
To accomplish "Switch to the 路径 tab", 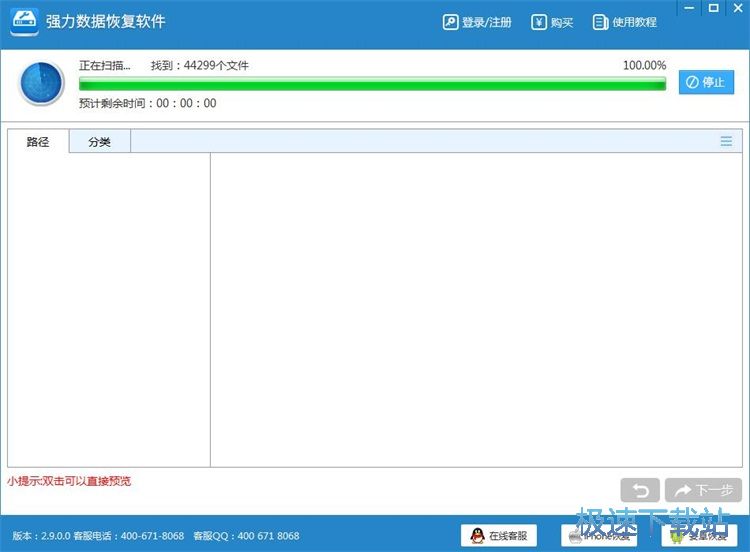I will (x=38, y=142).
